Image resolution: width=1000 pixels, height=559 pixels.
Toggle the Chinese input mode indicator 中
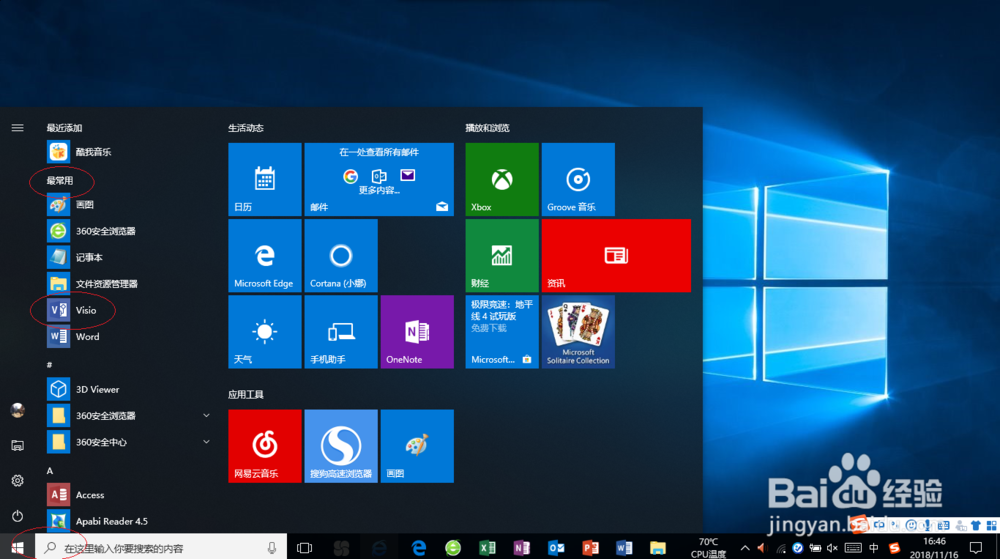874,548
